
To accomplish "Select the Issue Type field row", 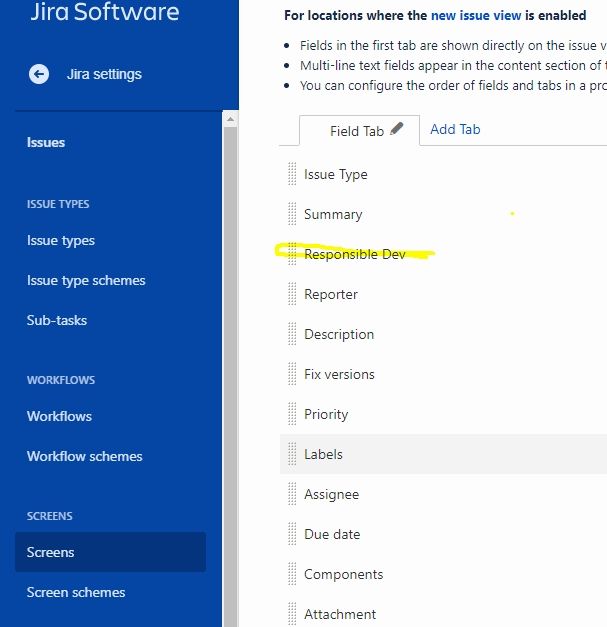I will (443, 174).
